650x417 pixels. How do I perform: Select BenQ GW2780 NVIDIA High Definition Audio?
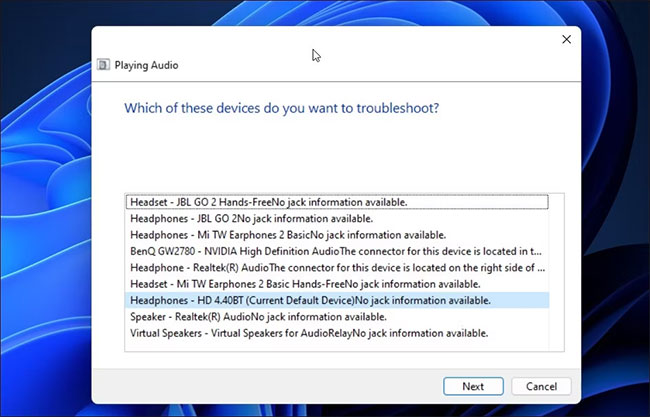click(x=335, y=251)
